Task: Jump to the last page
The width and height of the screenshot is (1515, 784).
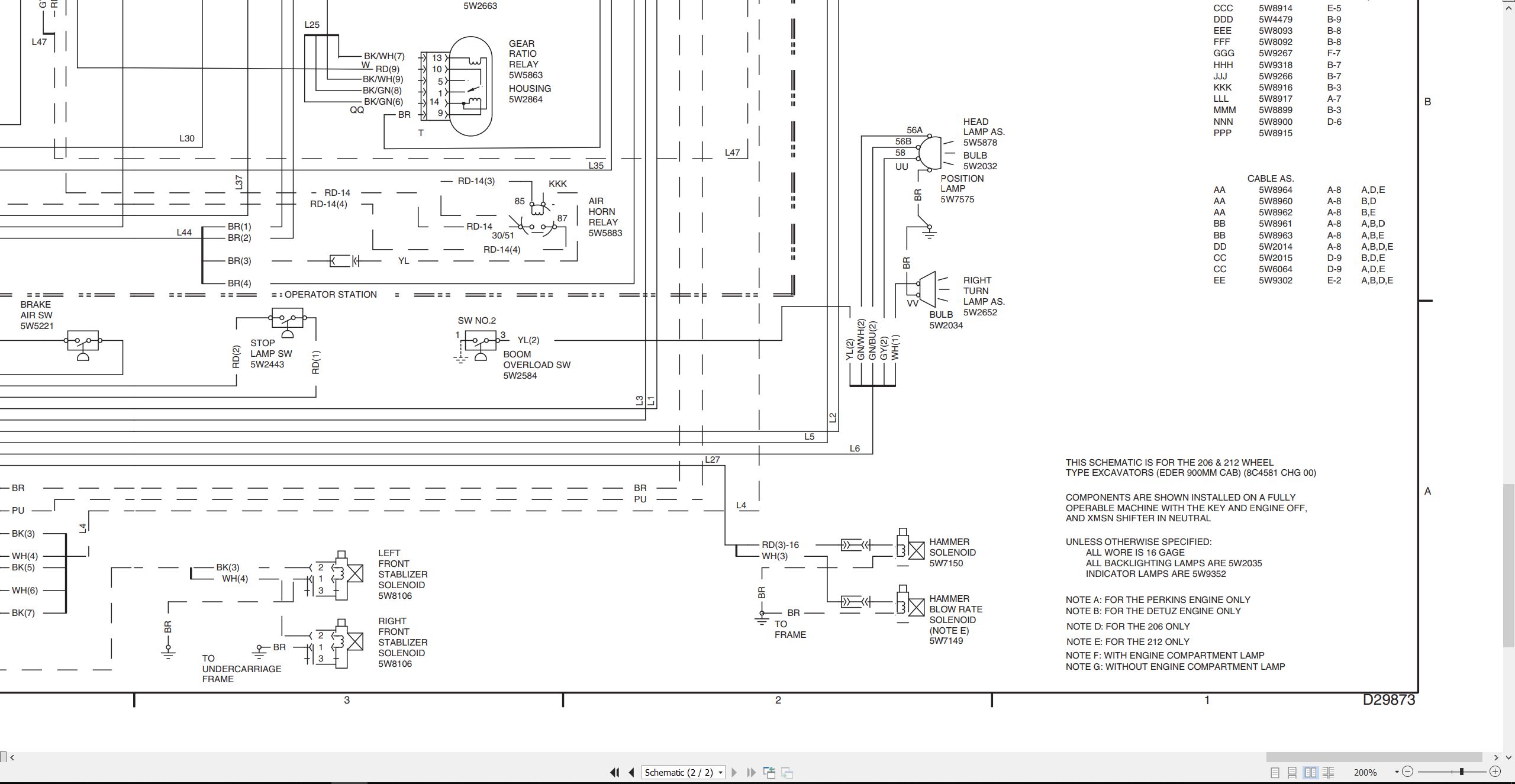Action: (x=751, y=772)
